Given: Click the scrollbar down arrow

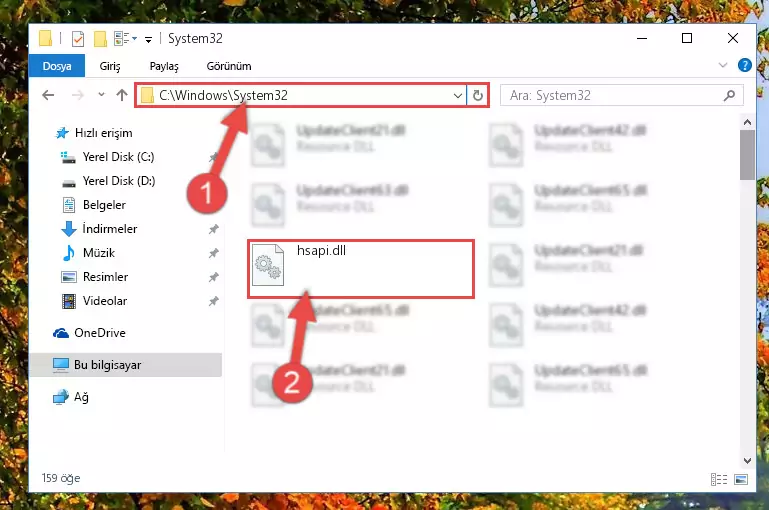Looking at the screenshot, I should coord(747,460).
